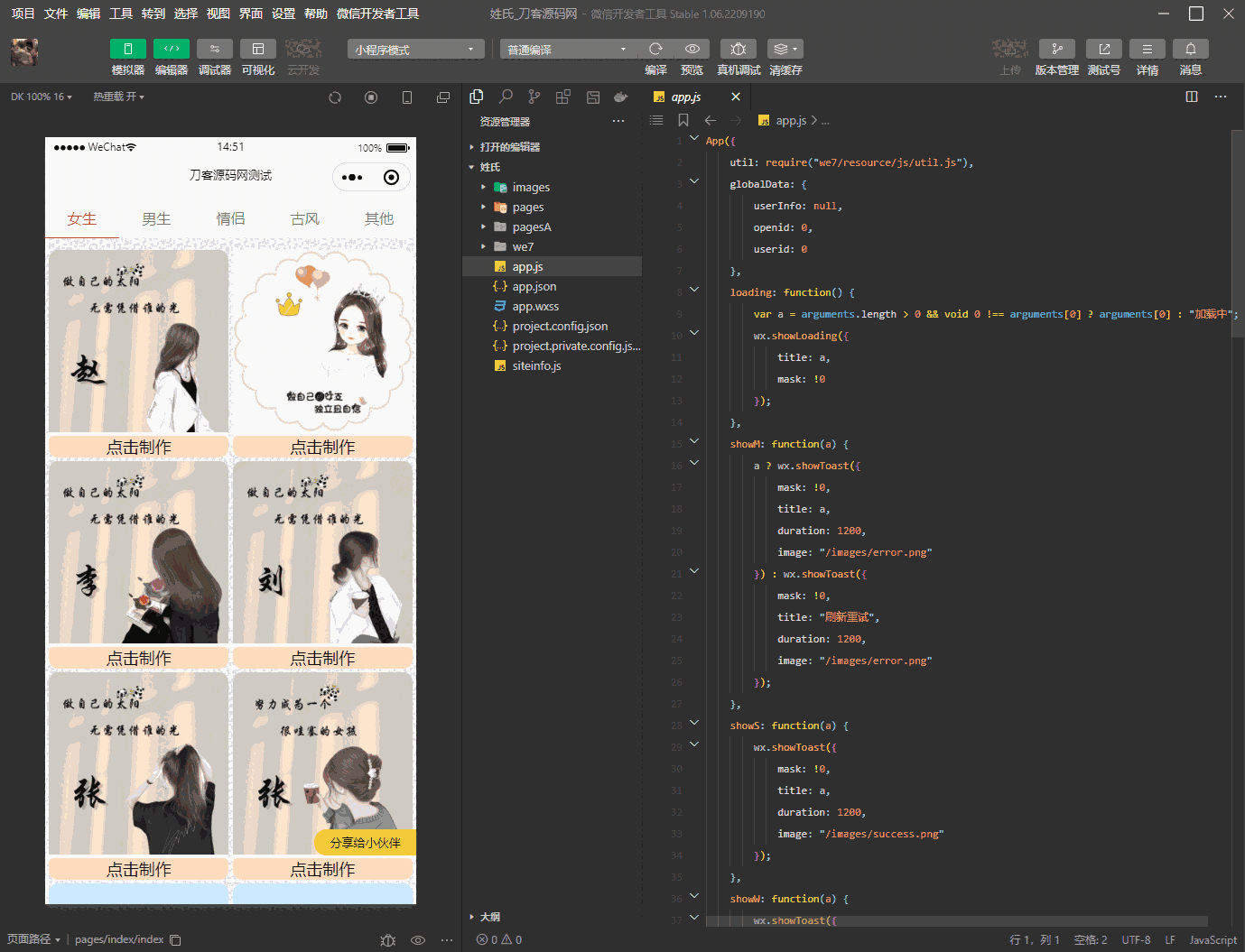1245x952 pixels.
Task: Open the Tools (工具) menu
Action: click(121, 14)
